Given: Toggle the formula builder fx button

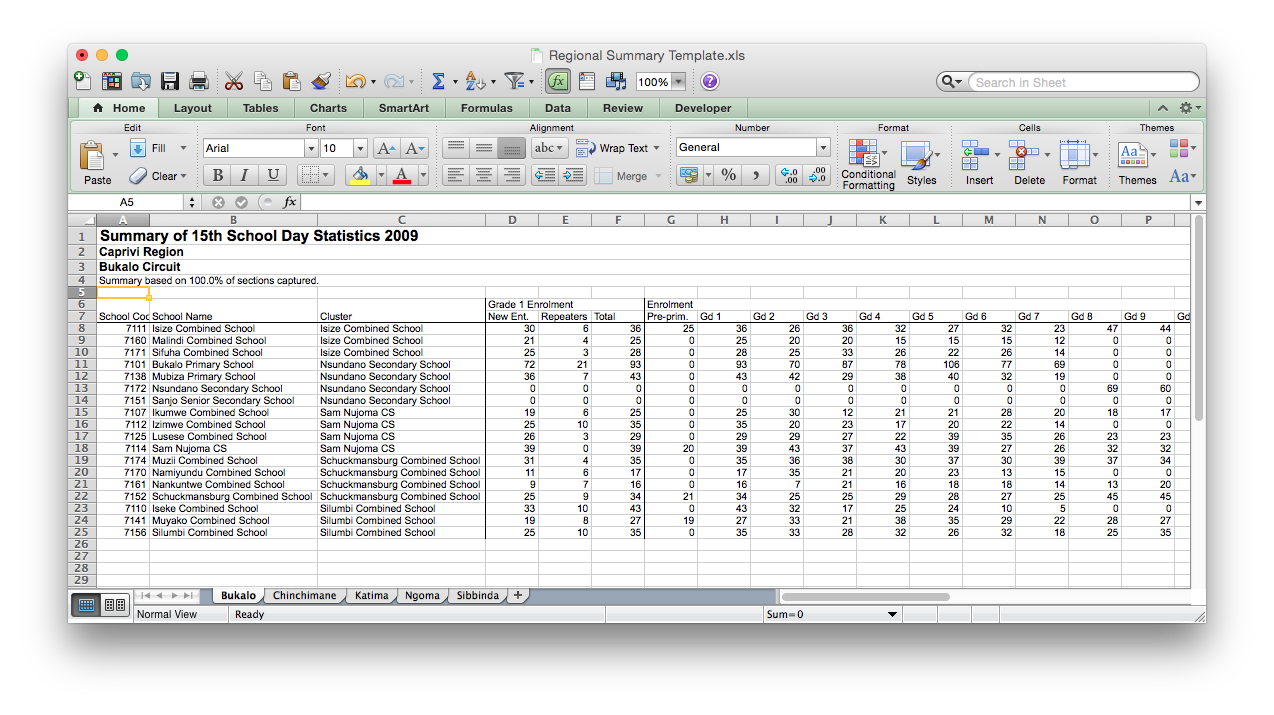Looking at the screenshot, I should coord(558,81).
